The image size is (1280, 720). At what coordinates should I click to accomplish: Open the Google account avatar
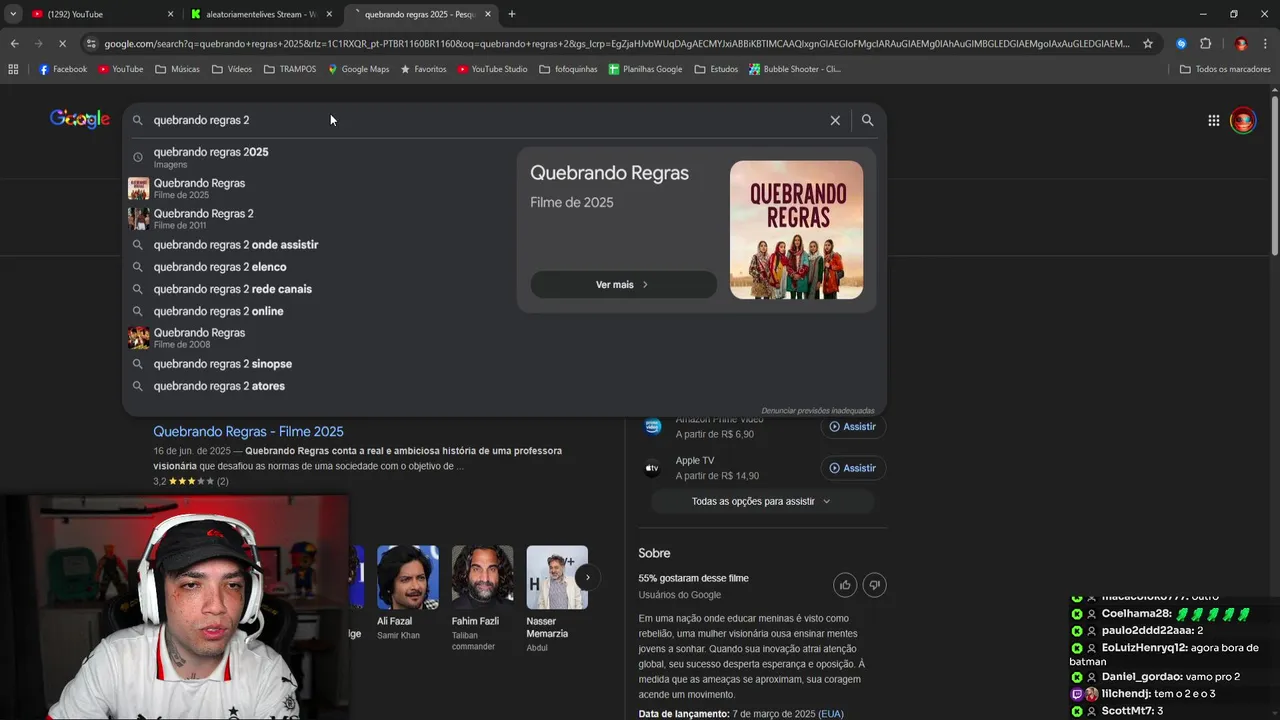pyautogui.click(x=1243, y=121)
